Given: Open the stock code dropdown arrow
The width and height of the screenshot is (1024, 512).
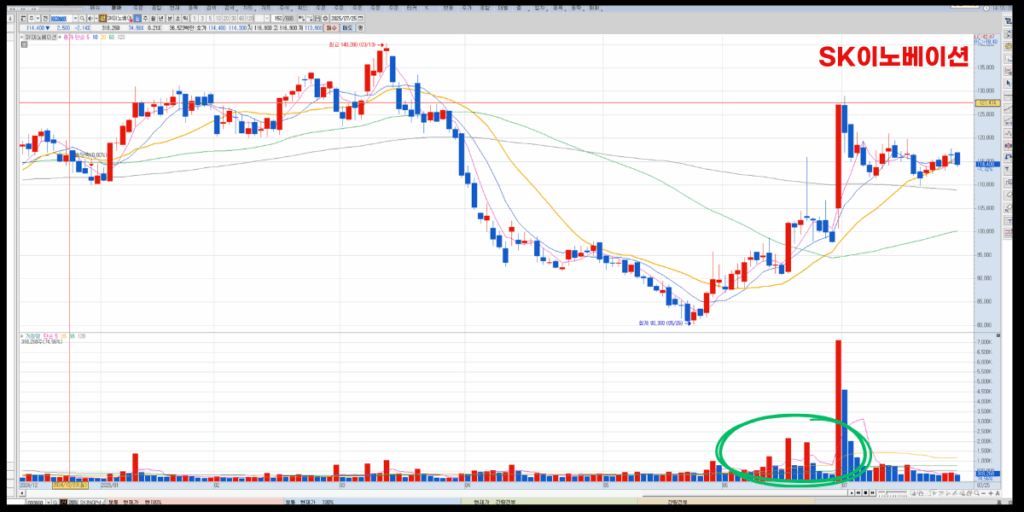Looking at the screenshot, I should 74,18.
